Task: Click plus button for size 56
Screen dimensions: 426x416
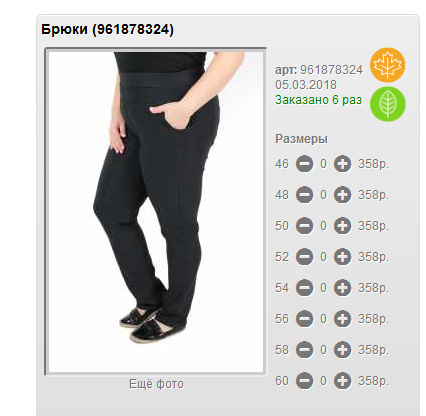Action: [342, 319]
